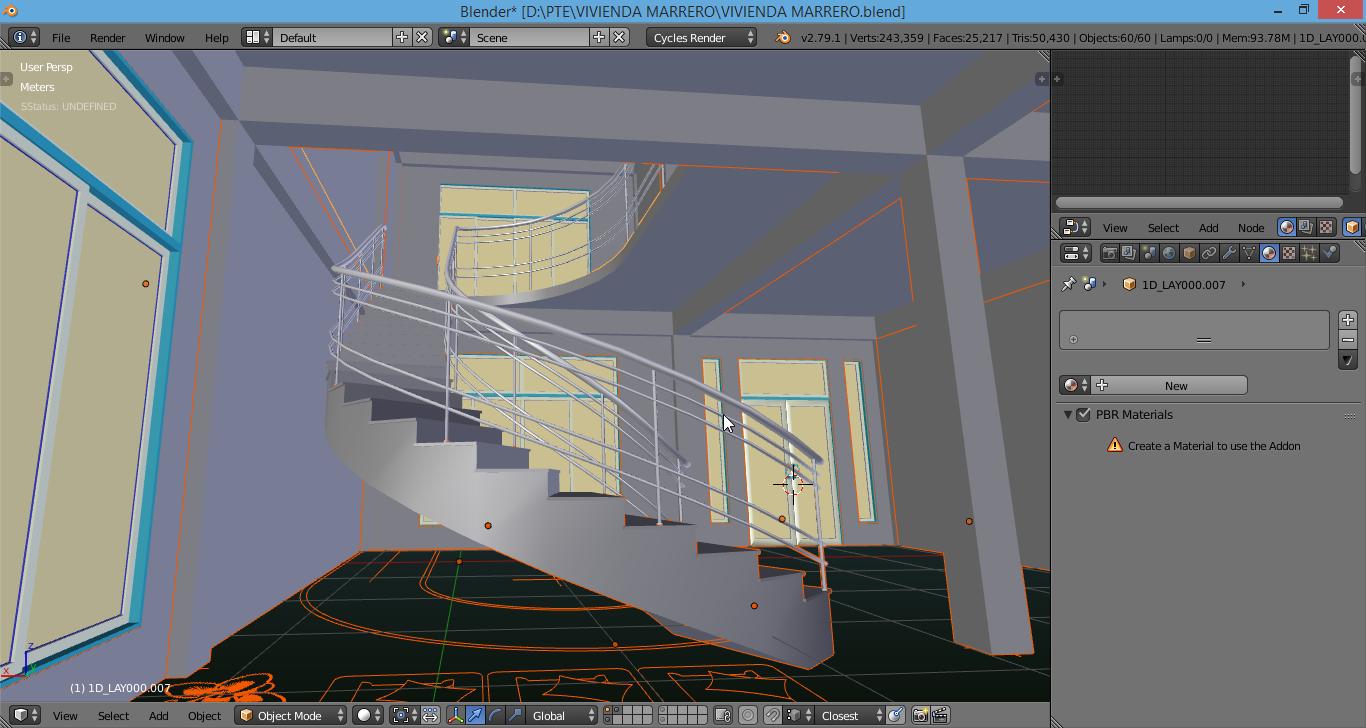Open the Render menu
The height and width of the screenshot is (728, 1366).
pos(108,37)
